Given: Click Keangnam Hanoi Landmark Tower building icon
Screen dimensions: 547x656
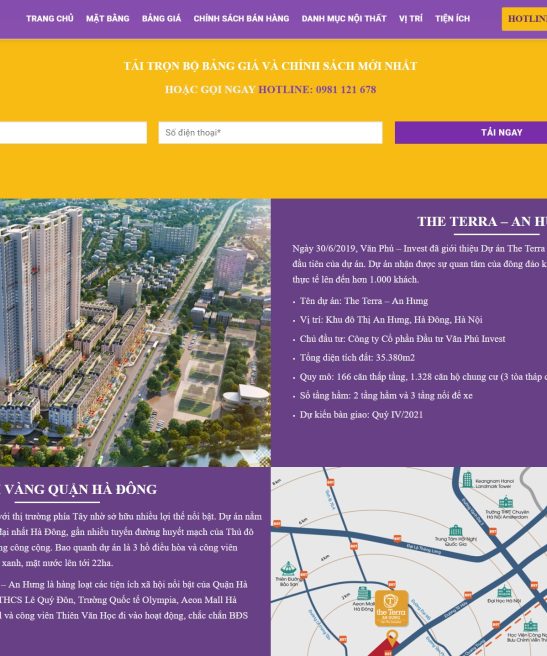Looking at the screenshot, I should pyautogui.click(x=467, y=480).
